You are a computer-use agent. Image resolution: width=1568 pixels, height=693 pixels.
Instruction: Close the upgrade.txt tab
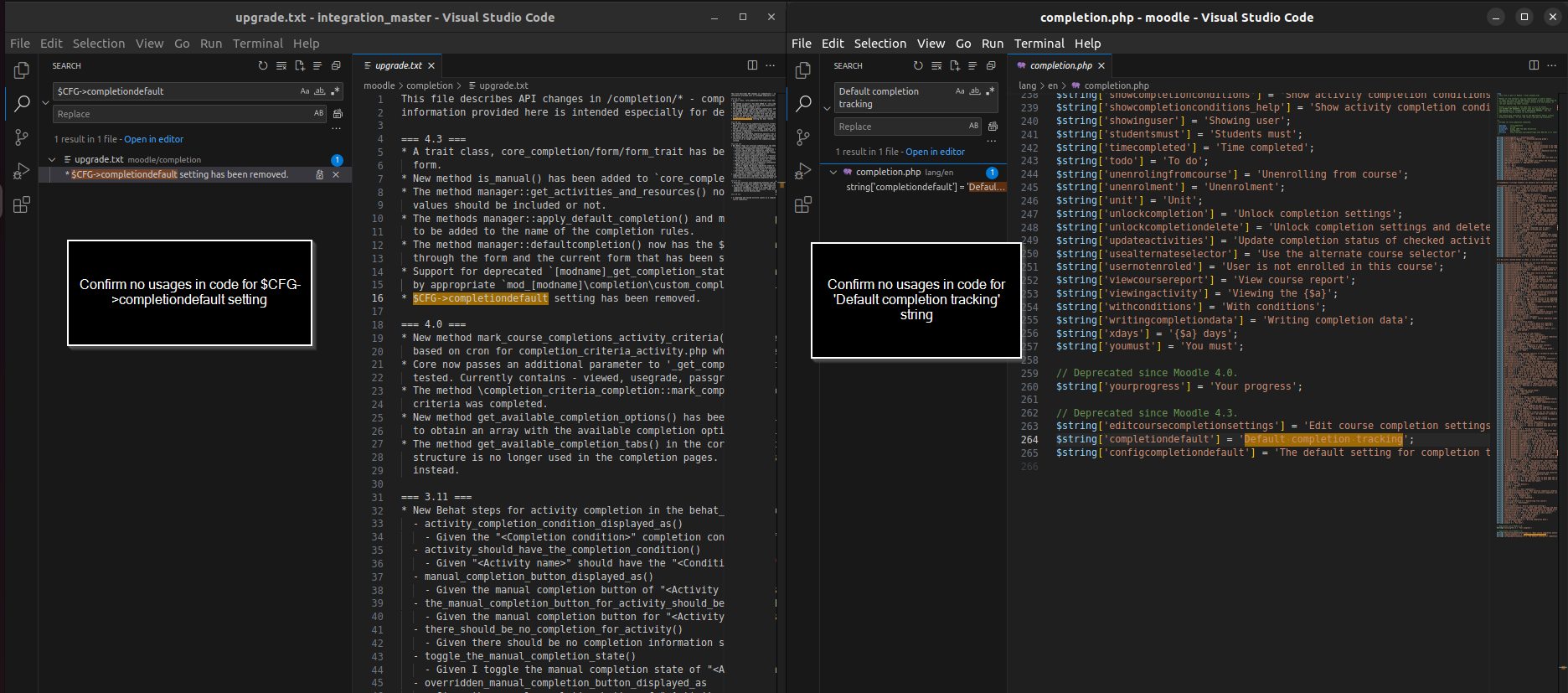431,65
